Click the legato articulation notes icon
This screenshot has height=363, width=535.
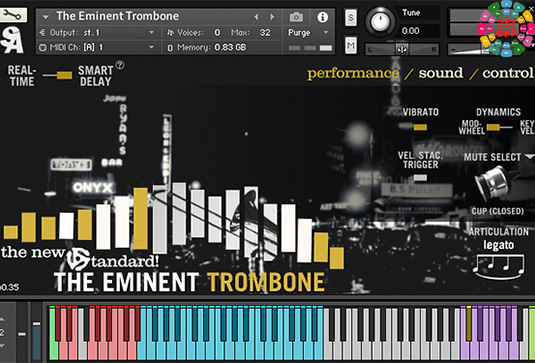[x=499, y=266]
